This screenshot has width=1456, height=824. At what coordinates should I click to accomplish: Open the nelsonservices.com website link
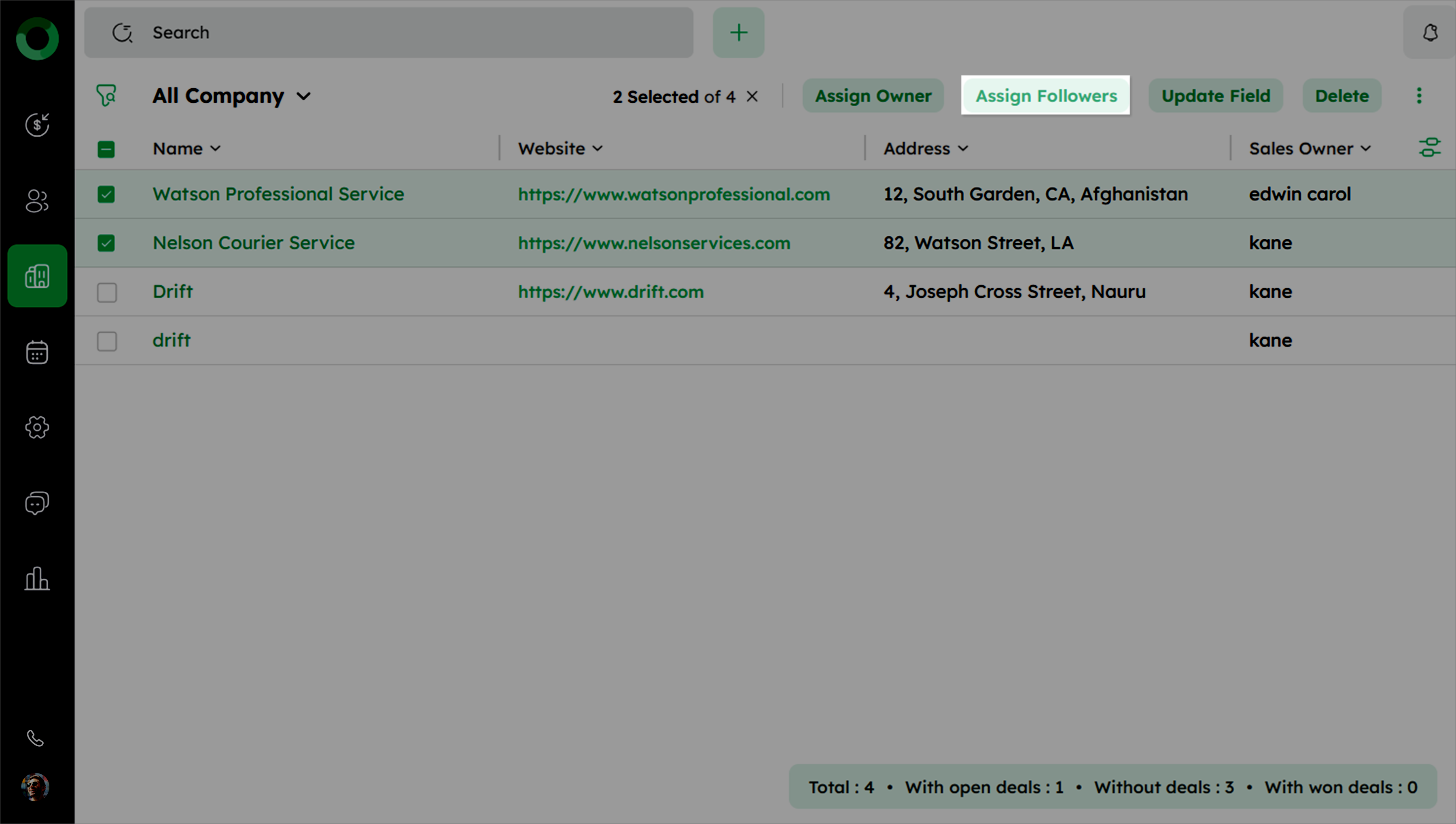pos(654,243)
